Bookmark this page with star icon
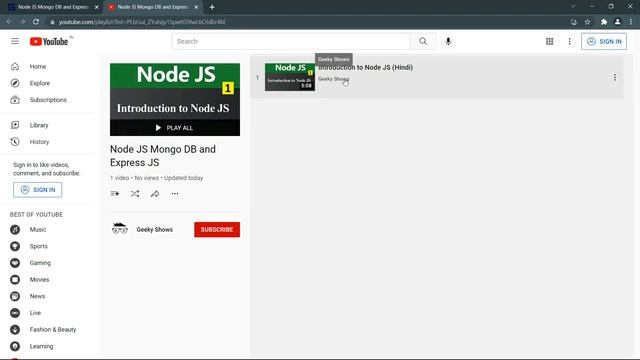Viewport: 640px width, 360px height. point(587,22)
